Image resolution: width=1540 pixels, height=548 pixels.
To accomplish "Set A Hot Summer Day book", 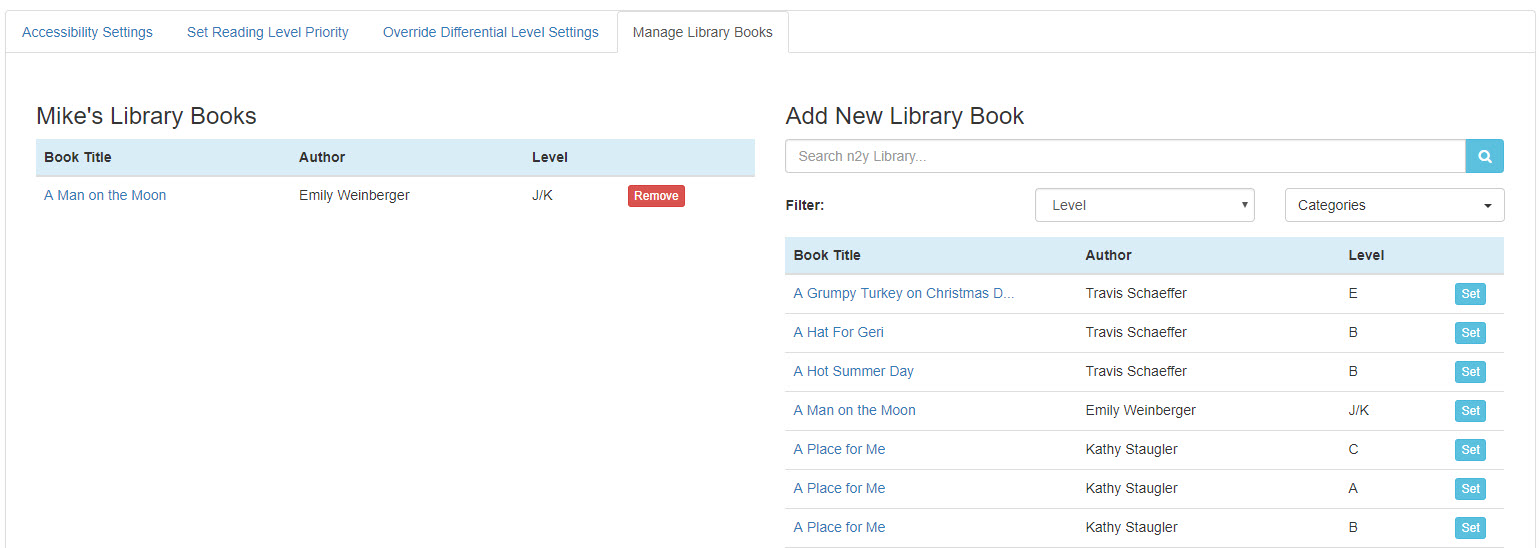I will (1470, 372).
